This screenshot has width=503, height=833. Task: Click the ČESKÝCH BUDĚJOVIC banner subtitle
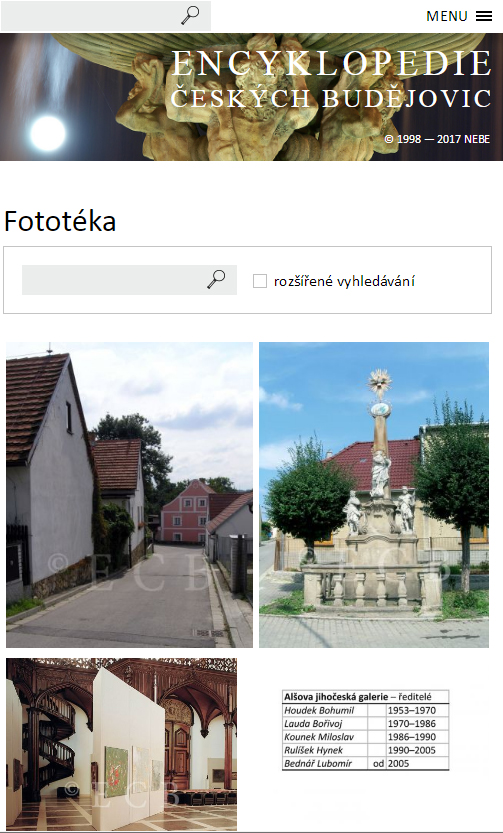[x=331, y=99]
